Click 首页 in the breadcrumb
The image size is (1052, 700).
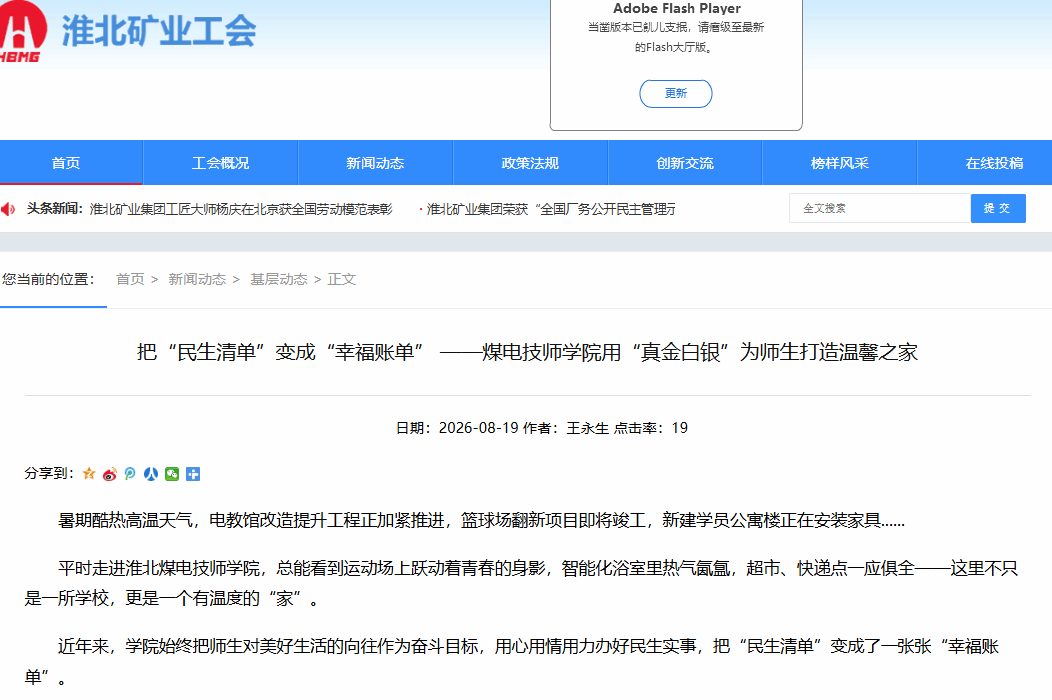(x=130, y=279)
